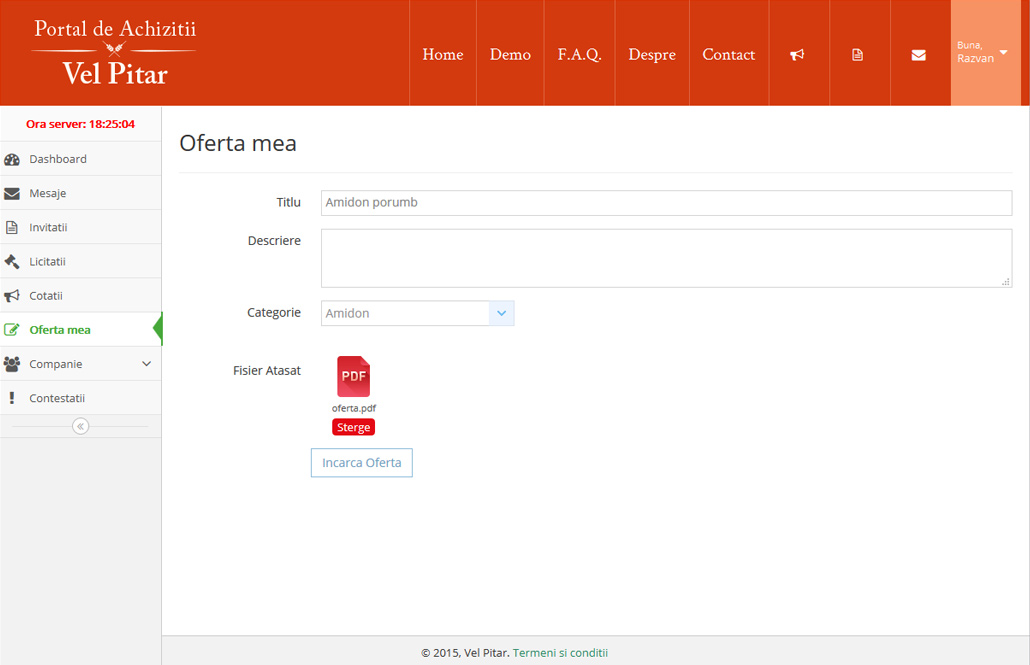The image size is (1030, 665).
Task: Click the Portal de Achizitii Vel Pitar logo
Action: [x=114, y=53]
